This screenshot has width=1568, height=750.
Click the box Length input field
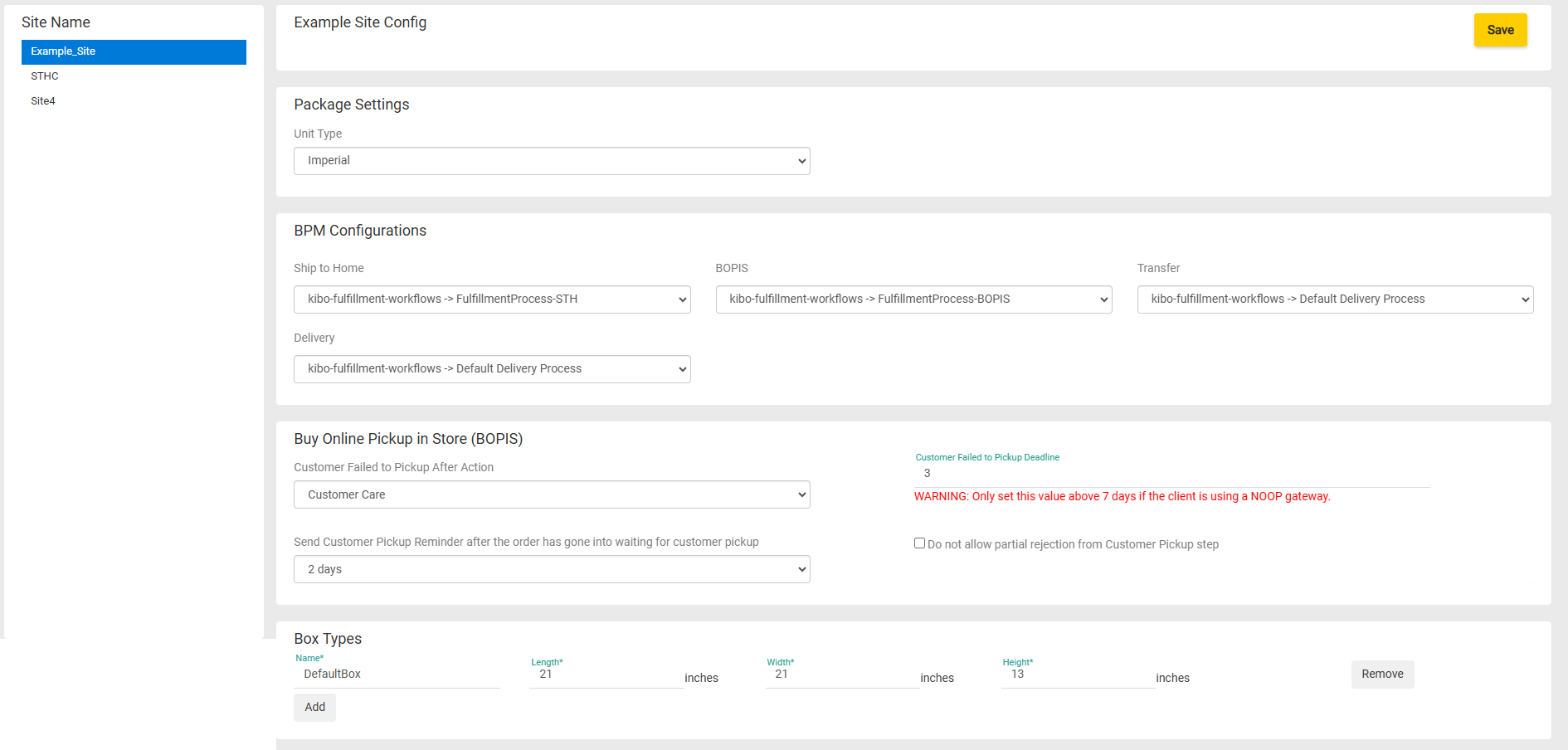(x=606, y=675)
